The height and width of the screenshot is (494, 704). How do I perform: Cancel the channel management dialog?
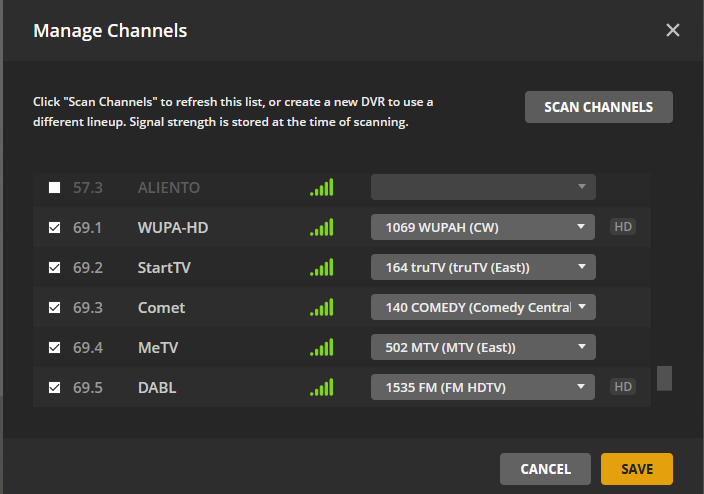[x=545, y=469]
